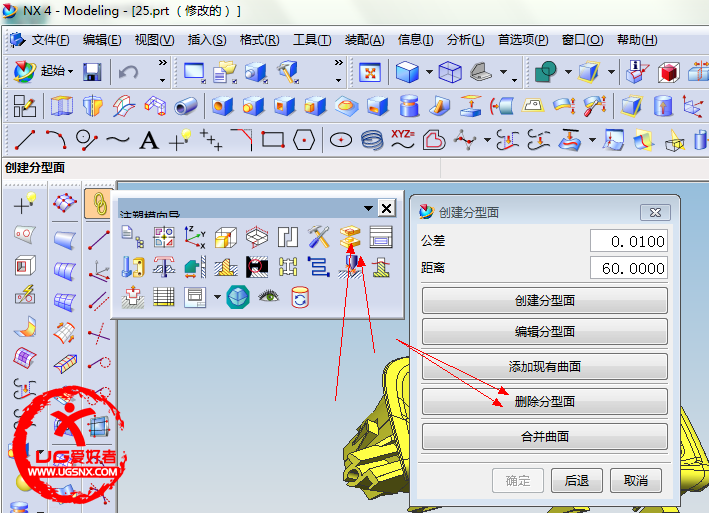The width and height of the screenshot is (709, 513).
Task: Open the 装配(A) assembly menu
Action: click(364, 40)
